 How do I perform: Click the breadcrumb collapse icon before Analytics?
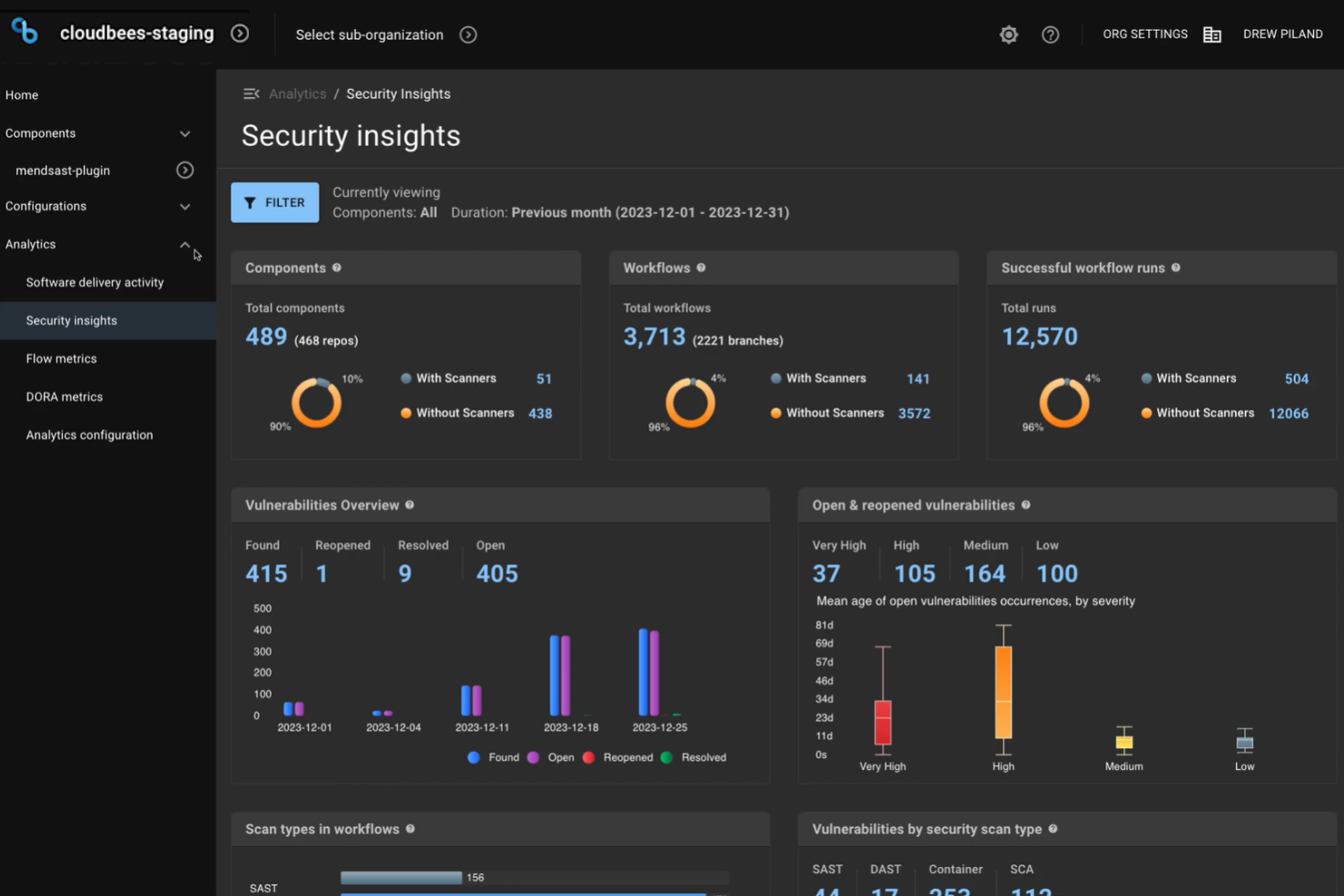pos(252,93)
